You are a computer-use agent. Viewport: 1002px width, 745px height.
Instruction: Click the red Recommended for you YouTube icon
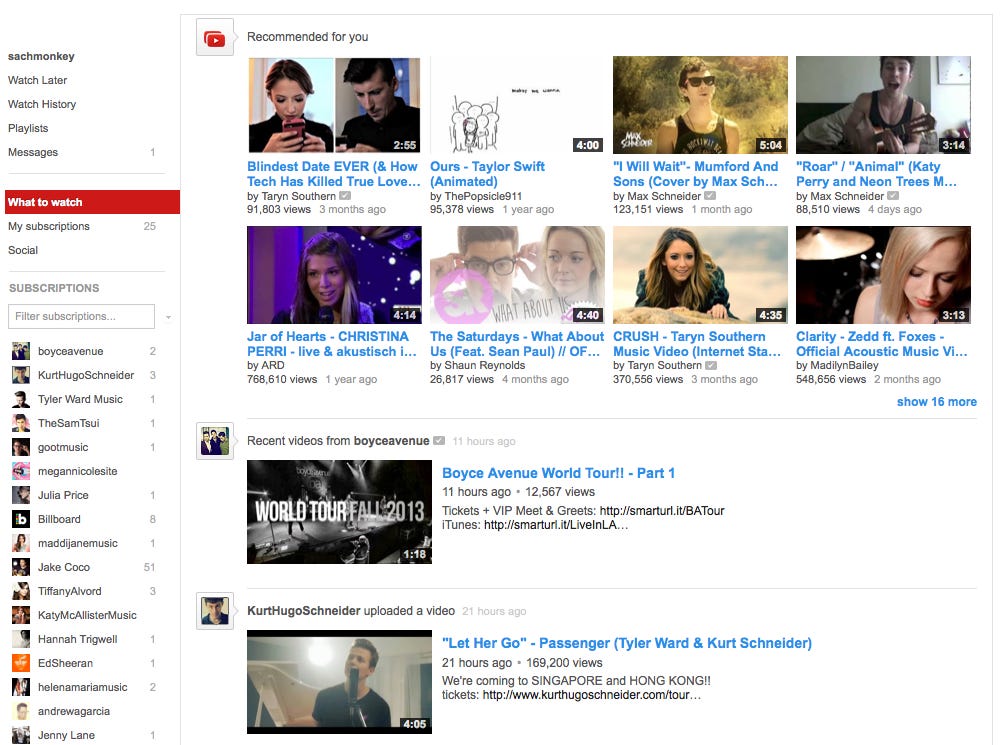pyautogui.click(x=215, y=38)
